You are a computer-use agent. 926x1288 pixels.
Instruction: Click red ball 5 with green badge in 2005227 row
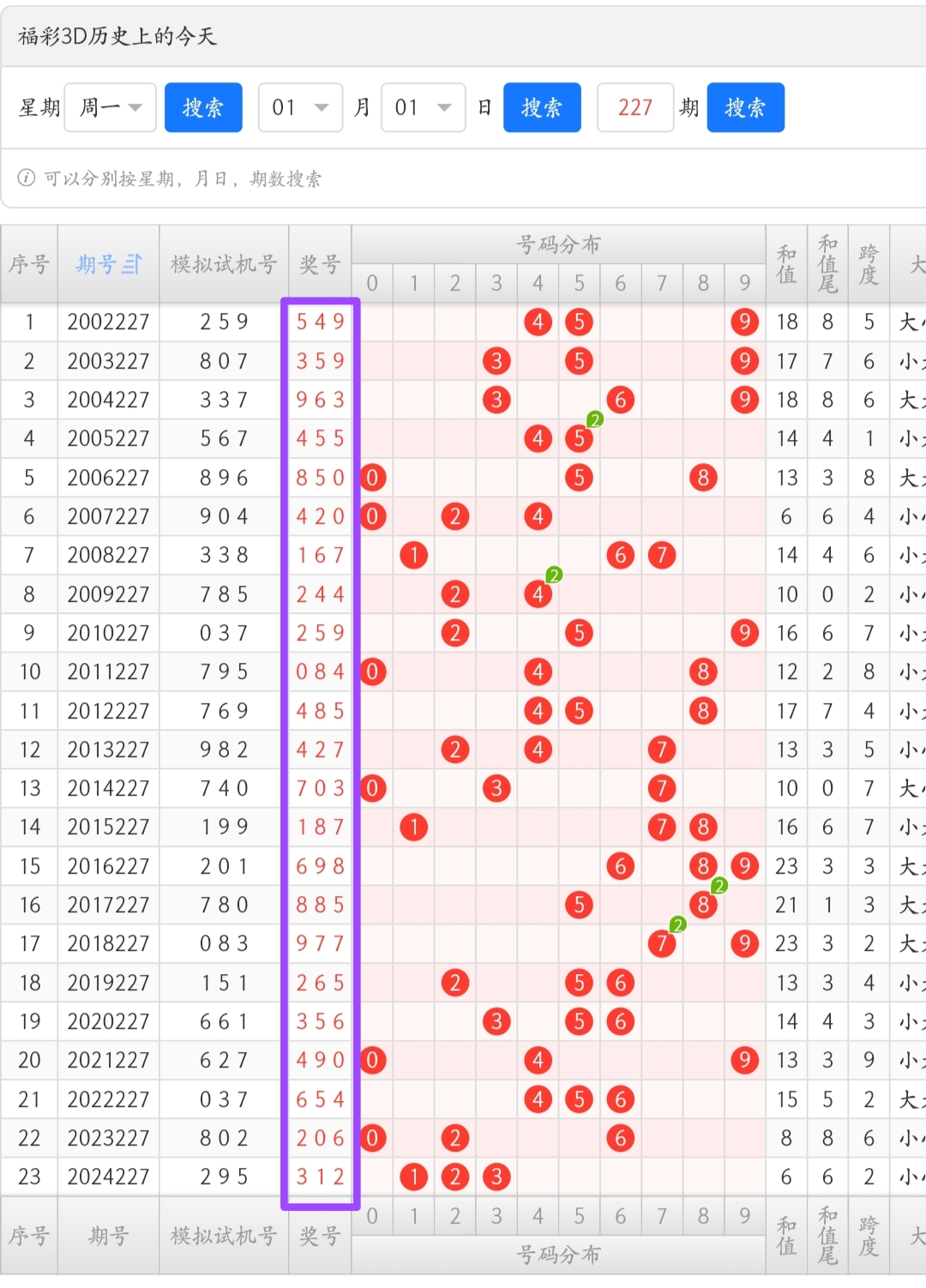pos(580,438)
